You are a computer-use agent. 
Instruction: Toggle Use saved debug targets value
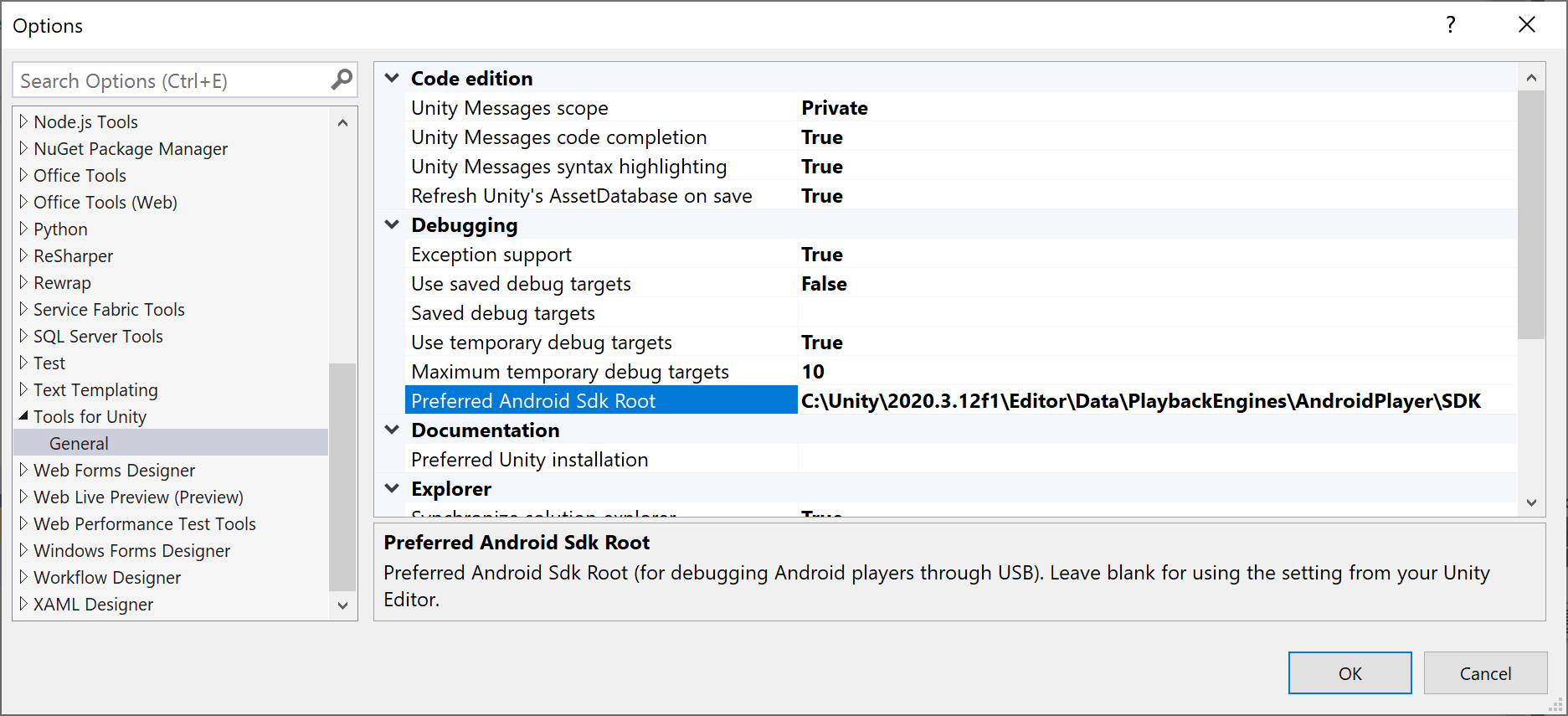824,284
